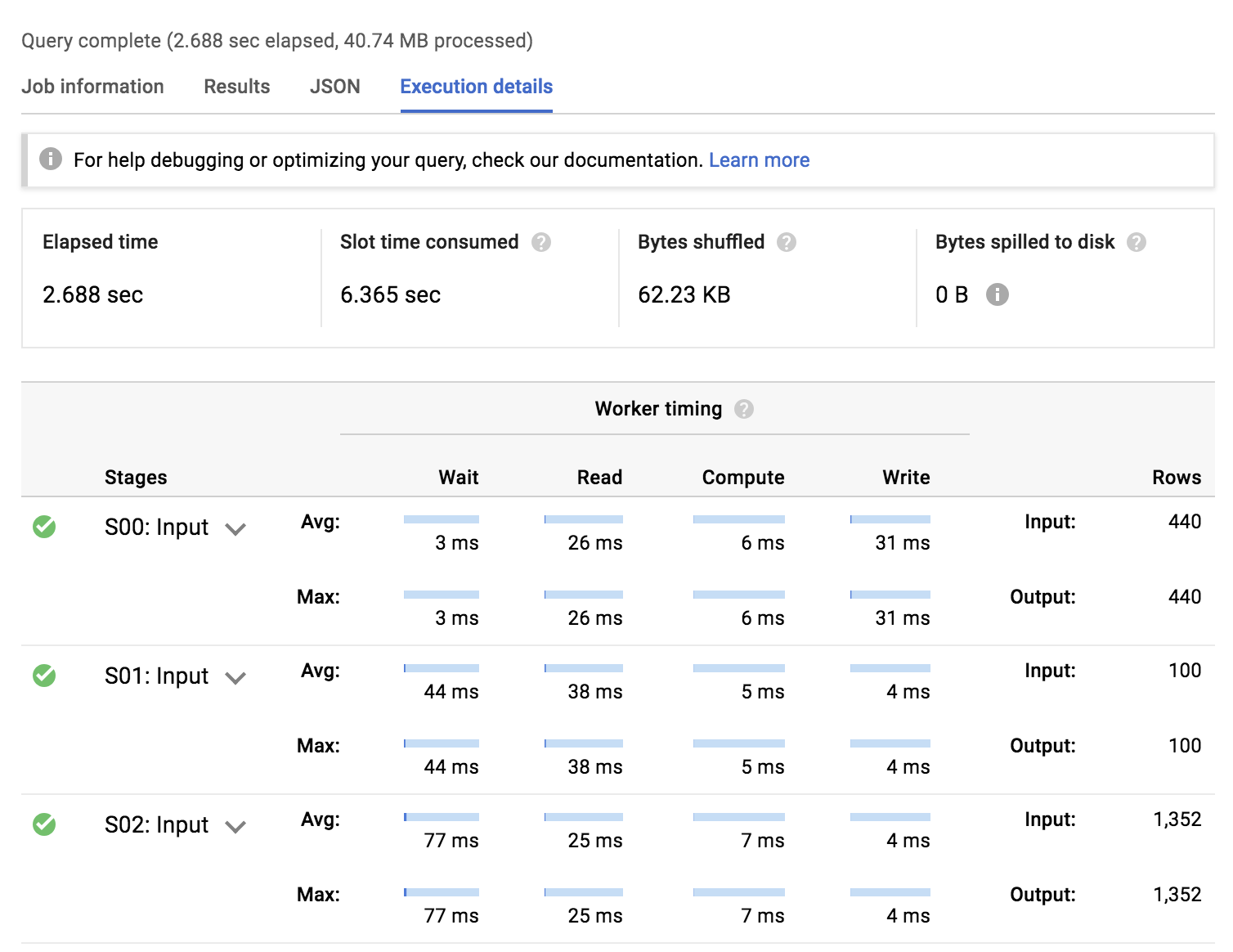Click S02 max read value 25 ms
Screen dimensions: 1233x952
click(595, 916)
